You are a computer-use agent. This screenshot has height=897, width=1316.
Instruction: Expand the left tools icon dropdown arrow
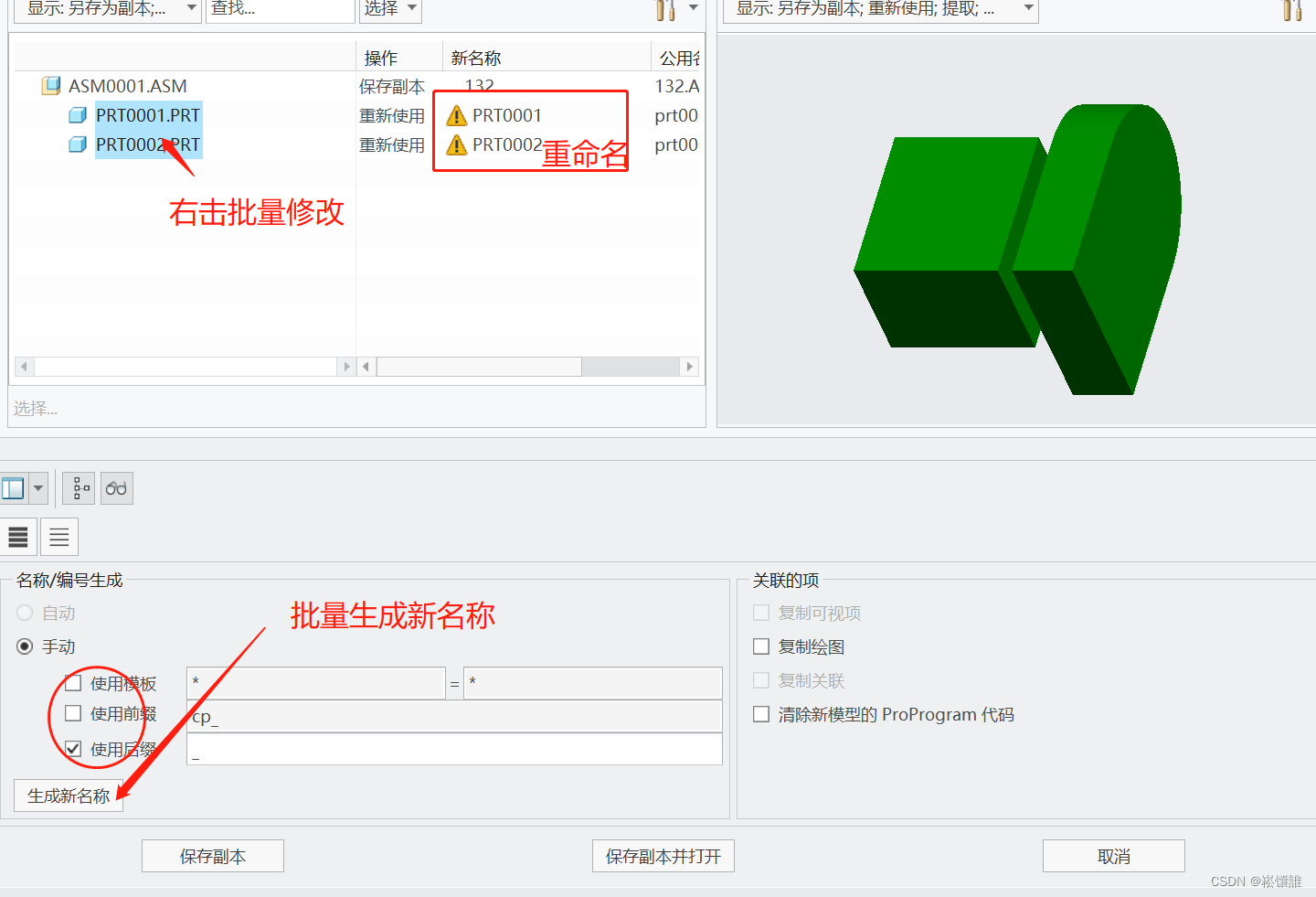click(694, 8)
